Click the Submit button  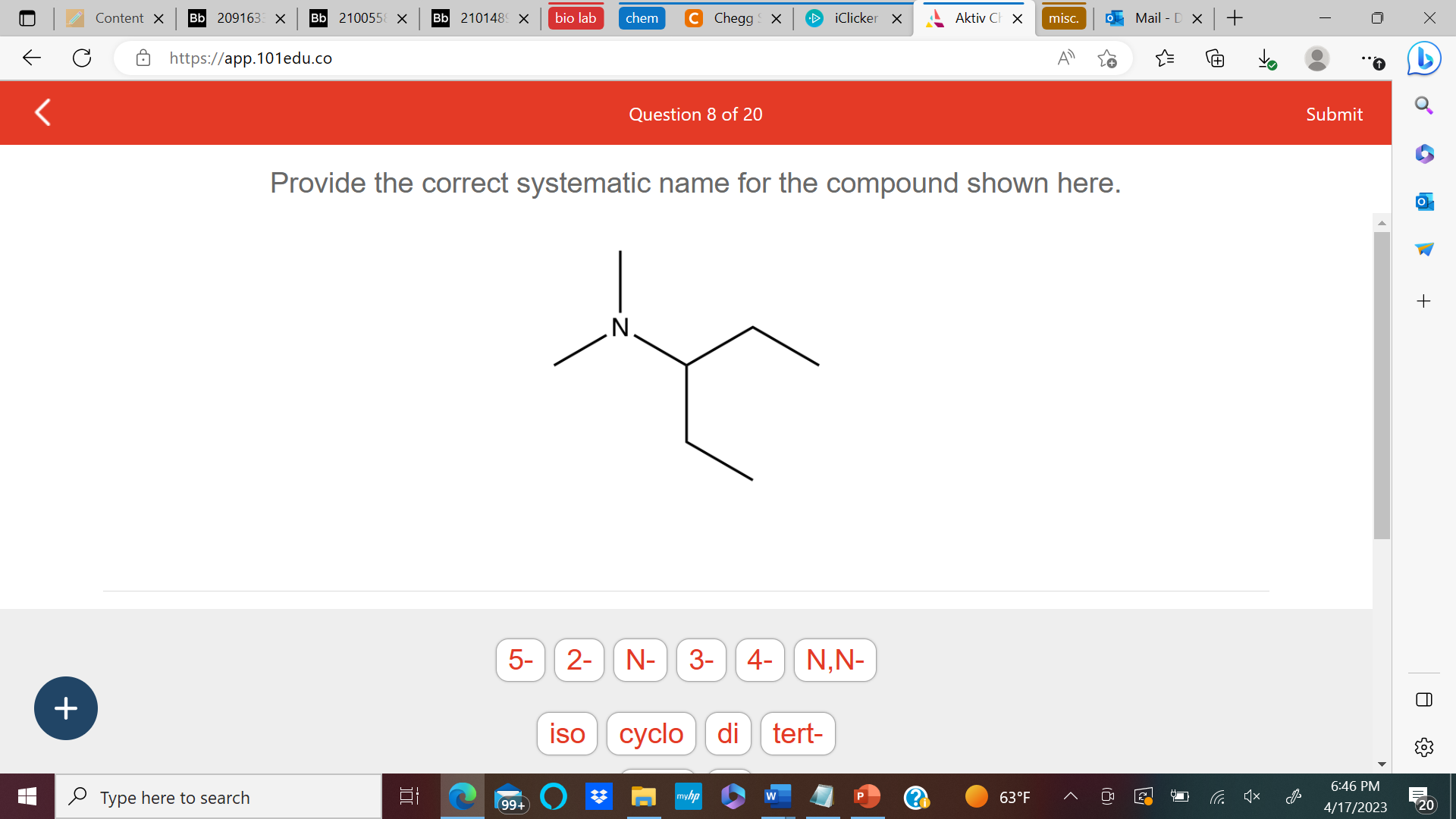pos(1334,114)
